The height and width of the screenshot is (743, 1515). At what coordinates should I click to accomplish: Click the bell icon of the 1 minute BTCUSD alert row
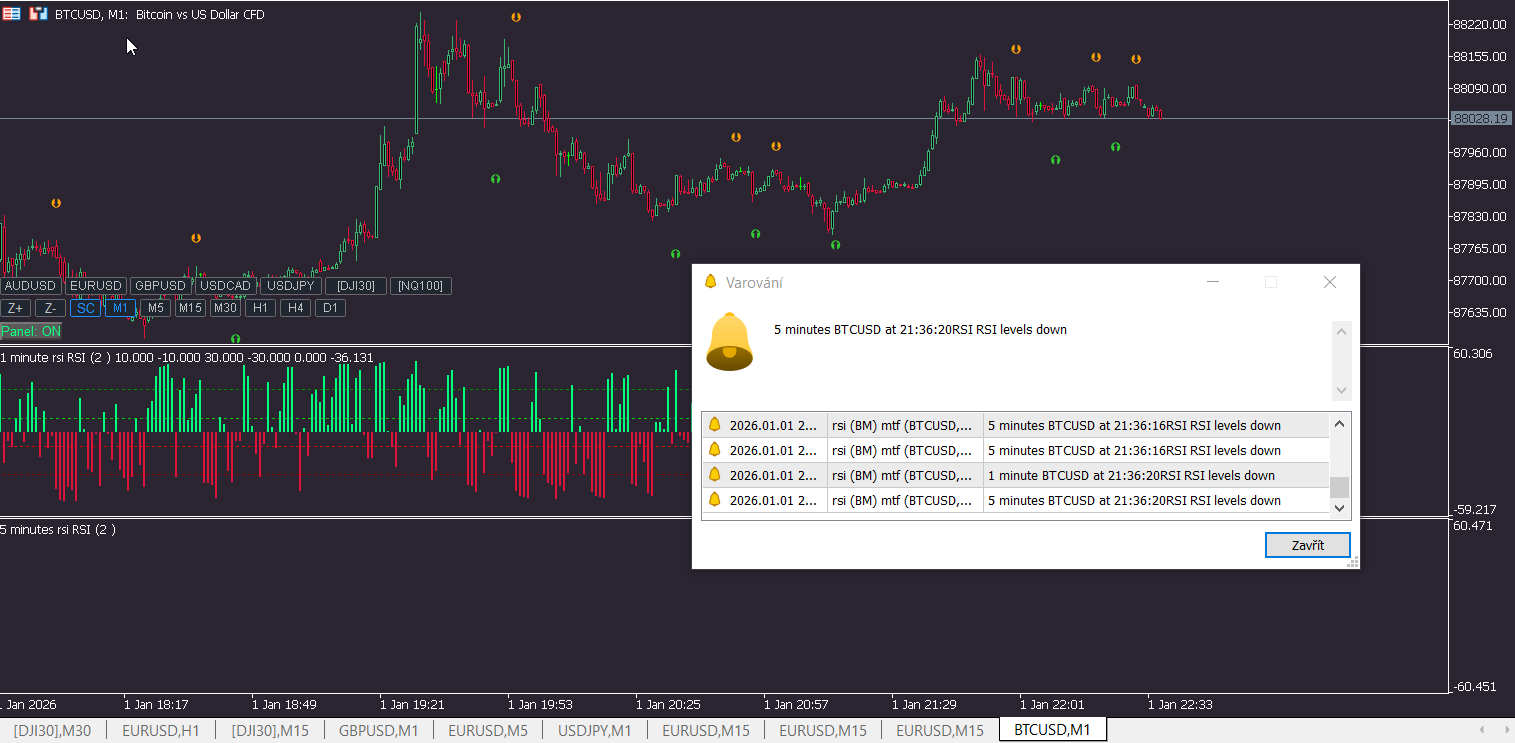[714, 474]
